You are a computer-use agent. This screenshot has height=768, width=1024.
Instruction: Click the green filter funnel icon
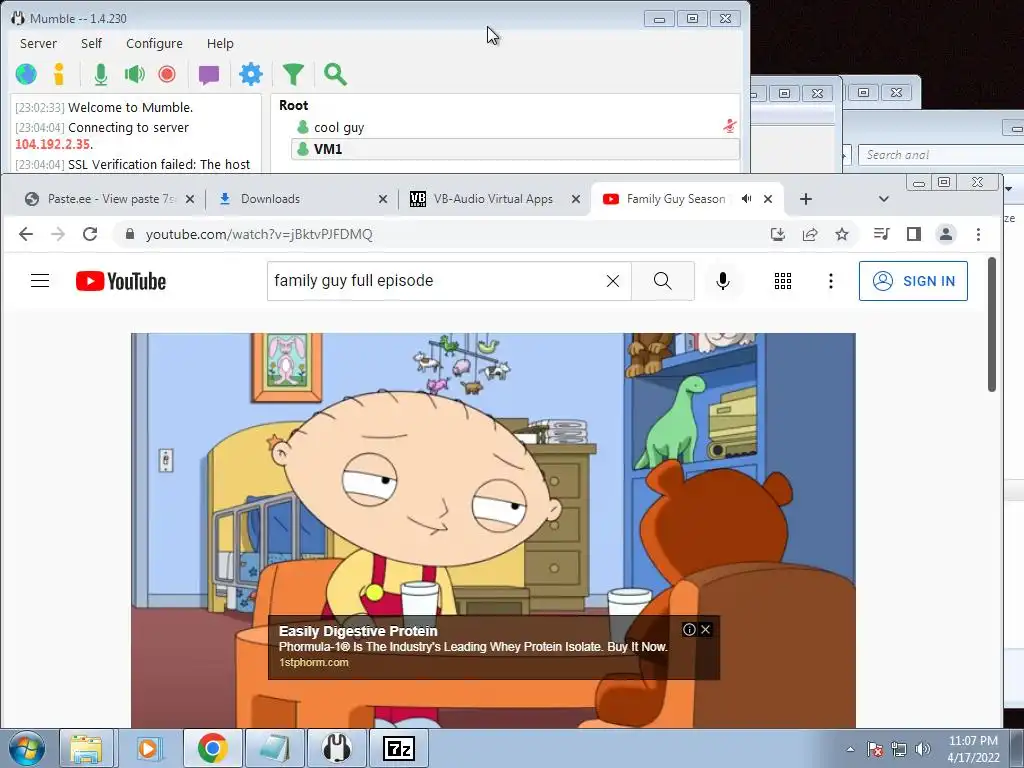[x=293, y=74]
